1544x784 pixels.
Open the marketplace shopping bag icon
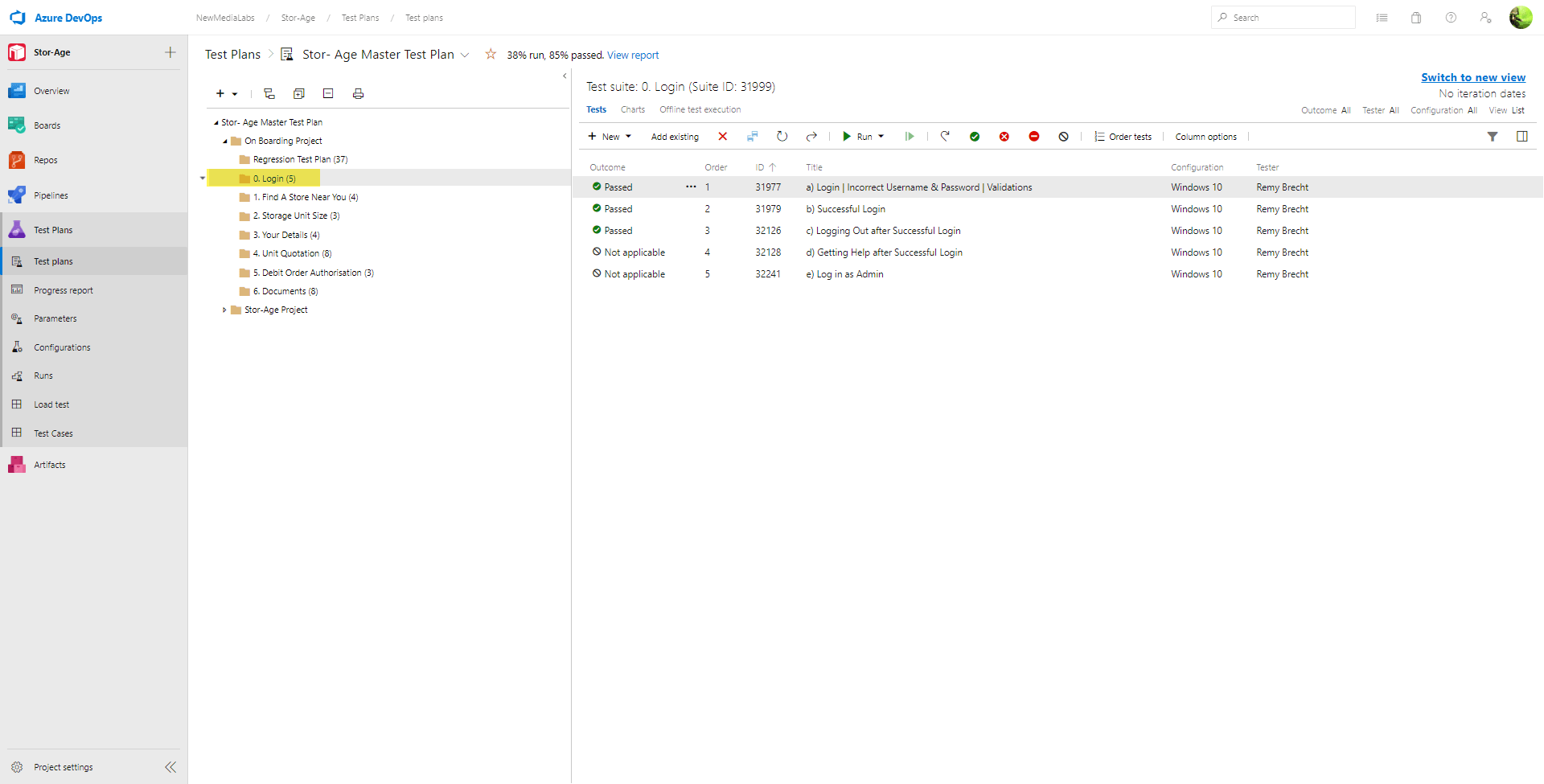1416,18
